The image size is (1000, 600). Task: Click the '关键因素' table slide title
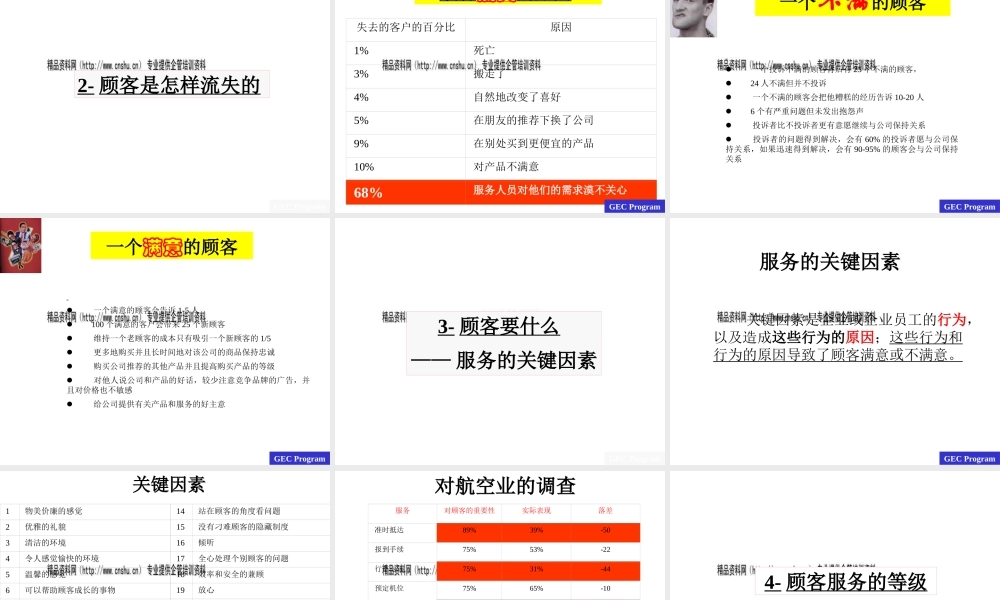168,485
